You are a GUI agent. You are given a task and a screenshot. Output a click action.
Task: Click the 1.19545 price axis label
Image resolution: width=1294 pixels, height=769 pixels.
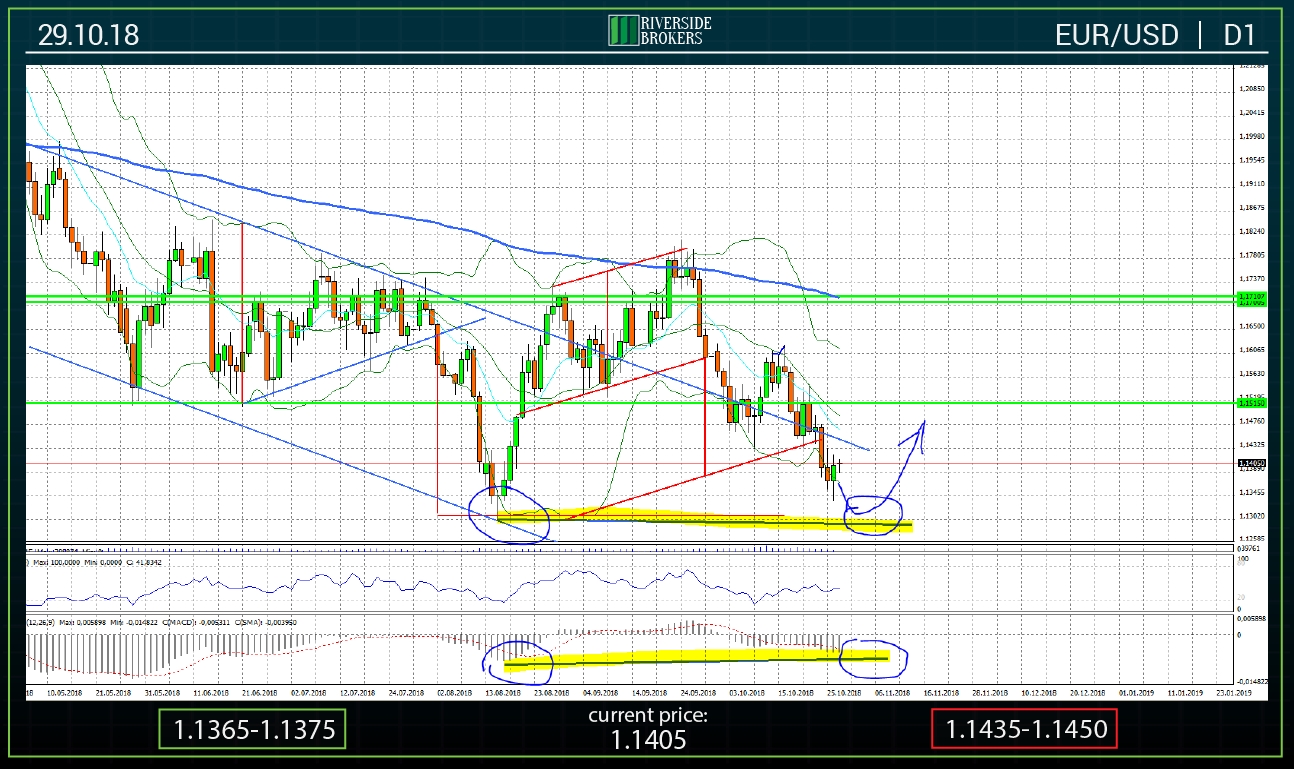coord(1251,160)
